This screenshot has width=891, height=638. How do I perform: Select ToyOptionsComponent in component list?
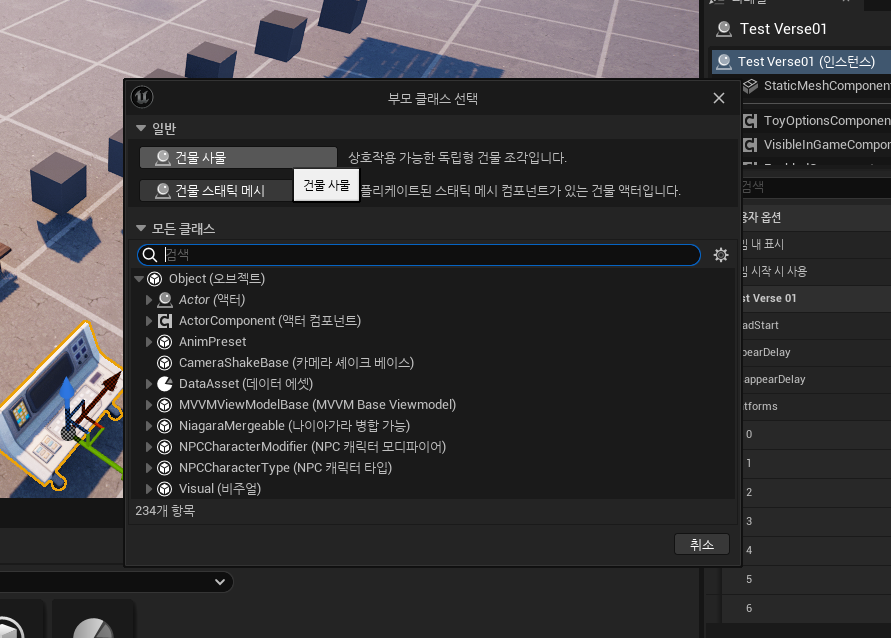click(817, 120)
